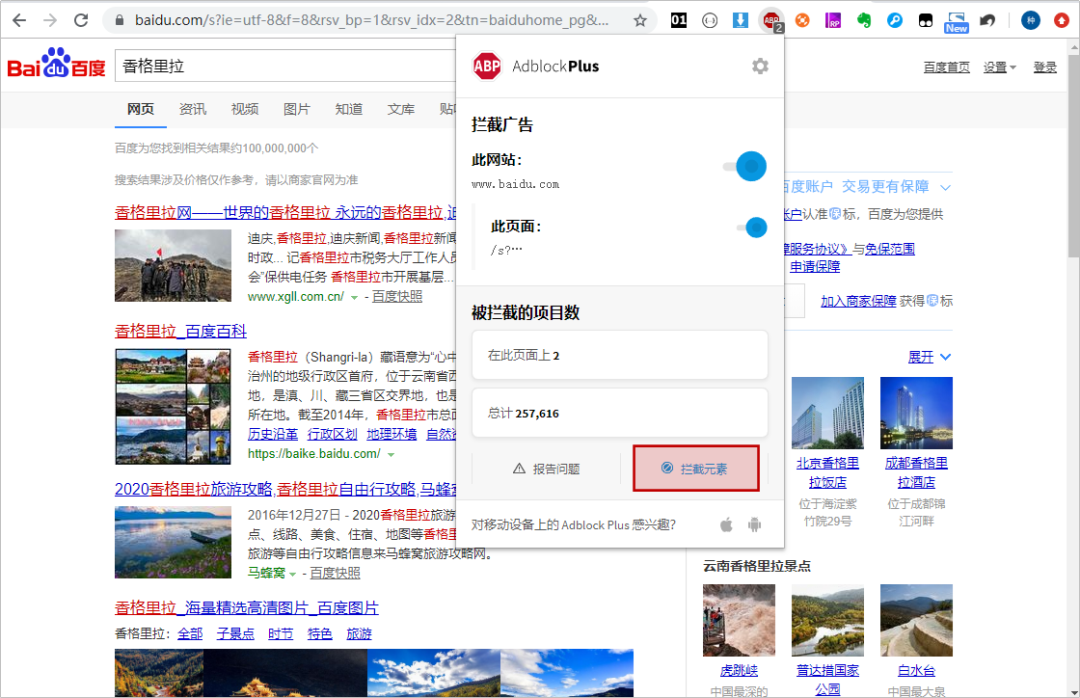
Task: Select the 网页 search tab
Action: pos(141,109)
